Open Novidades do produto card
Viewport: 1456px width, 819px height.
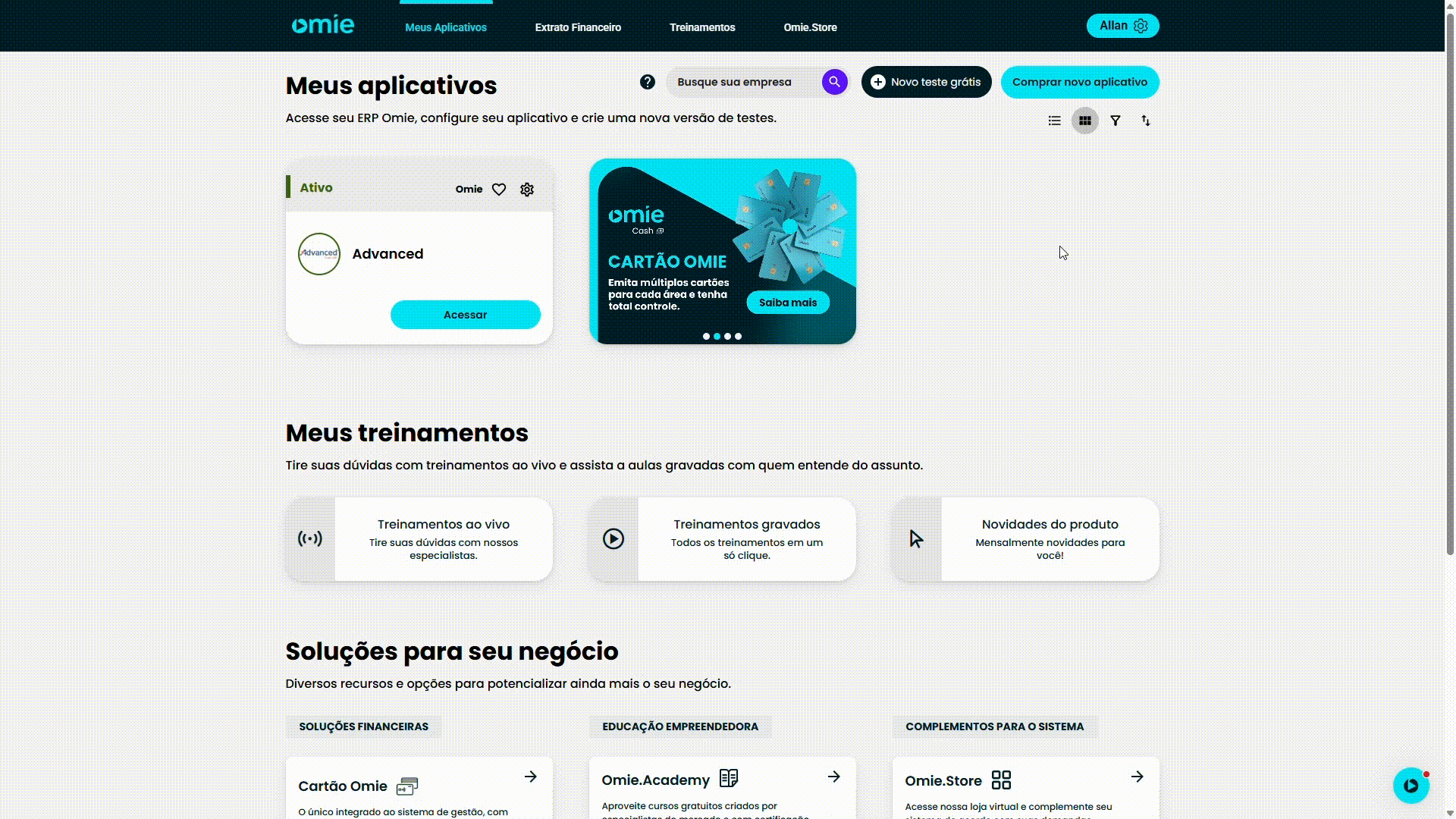pos(1026,539)
